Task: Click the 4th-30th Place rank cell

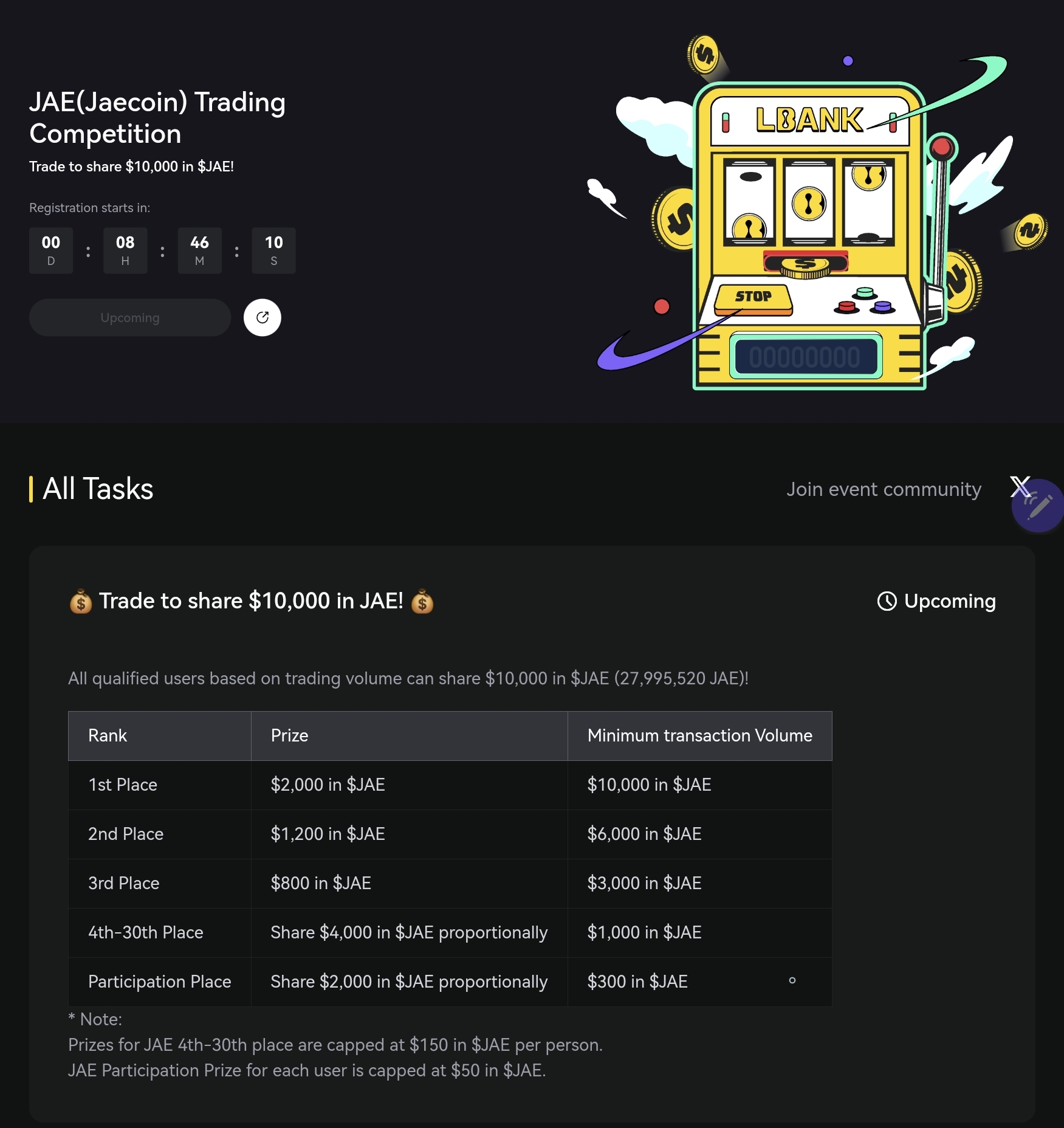Action: click(x=160, y=932)
